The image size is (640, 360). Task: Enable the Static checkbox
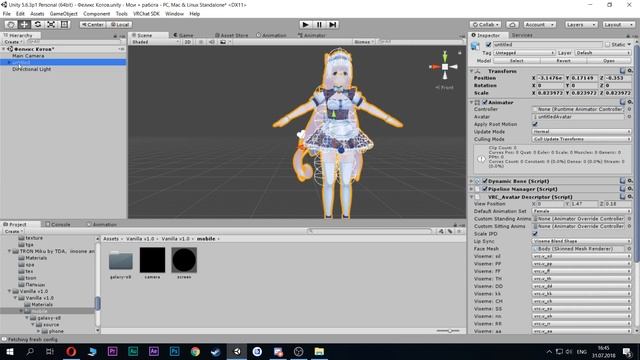point(607,44)
